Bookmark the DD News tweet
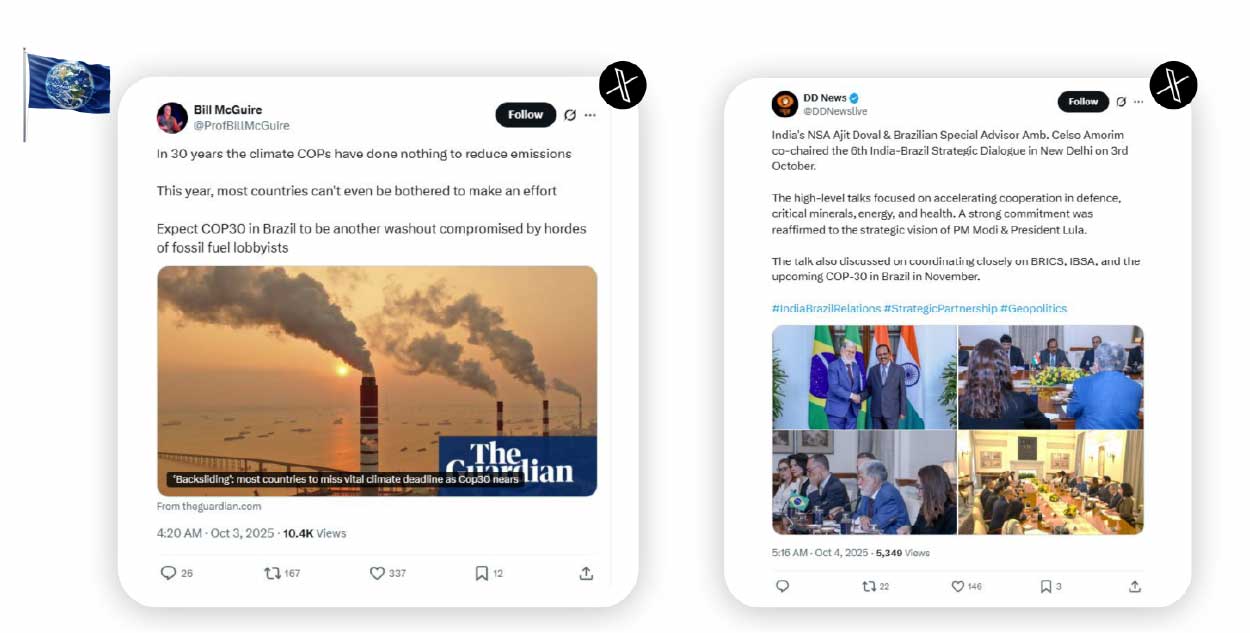This screenshot has width=1250, height=633. [1045, 586]
